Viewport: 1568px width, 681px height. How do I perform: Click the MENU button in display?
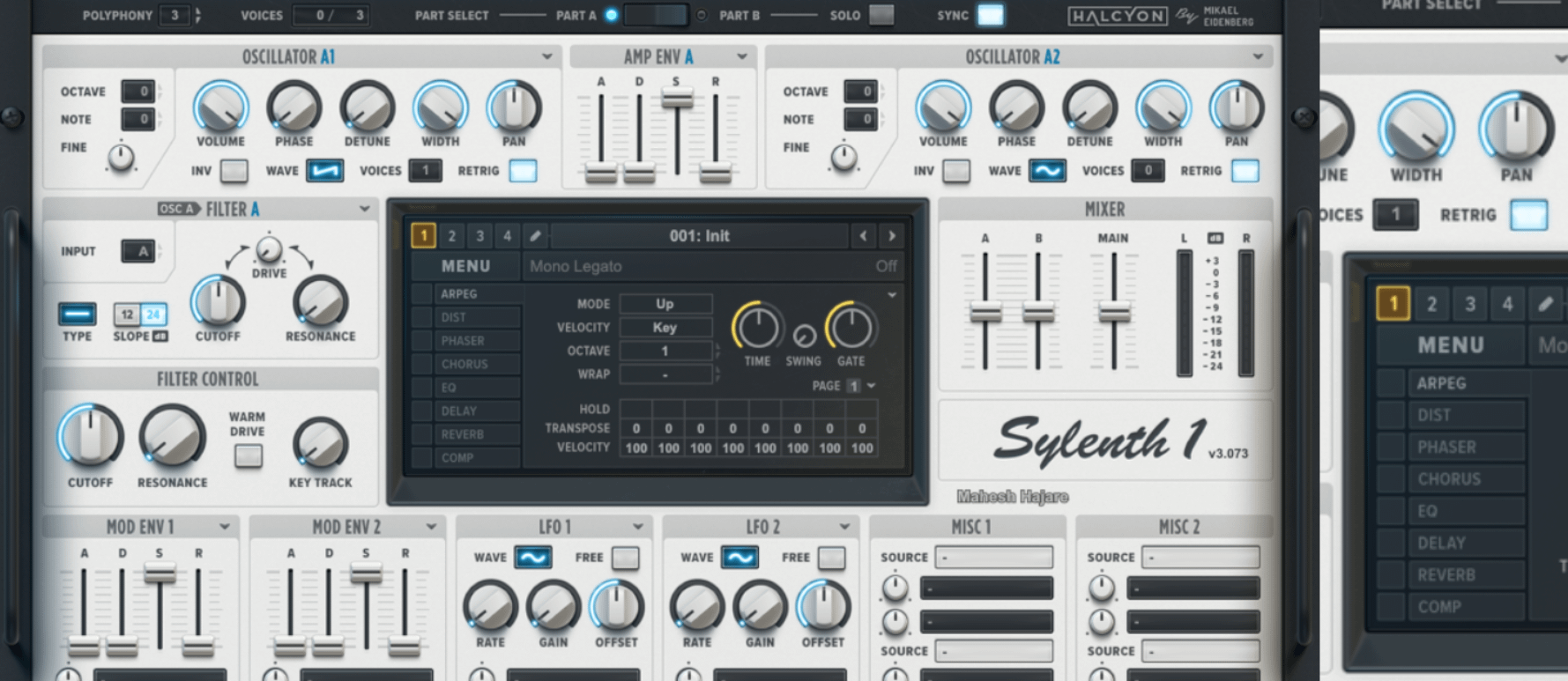pyautogui.click(x=466, y=266)
